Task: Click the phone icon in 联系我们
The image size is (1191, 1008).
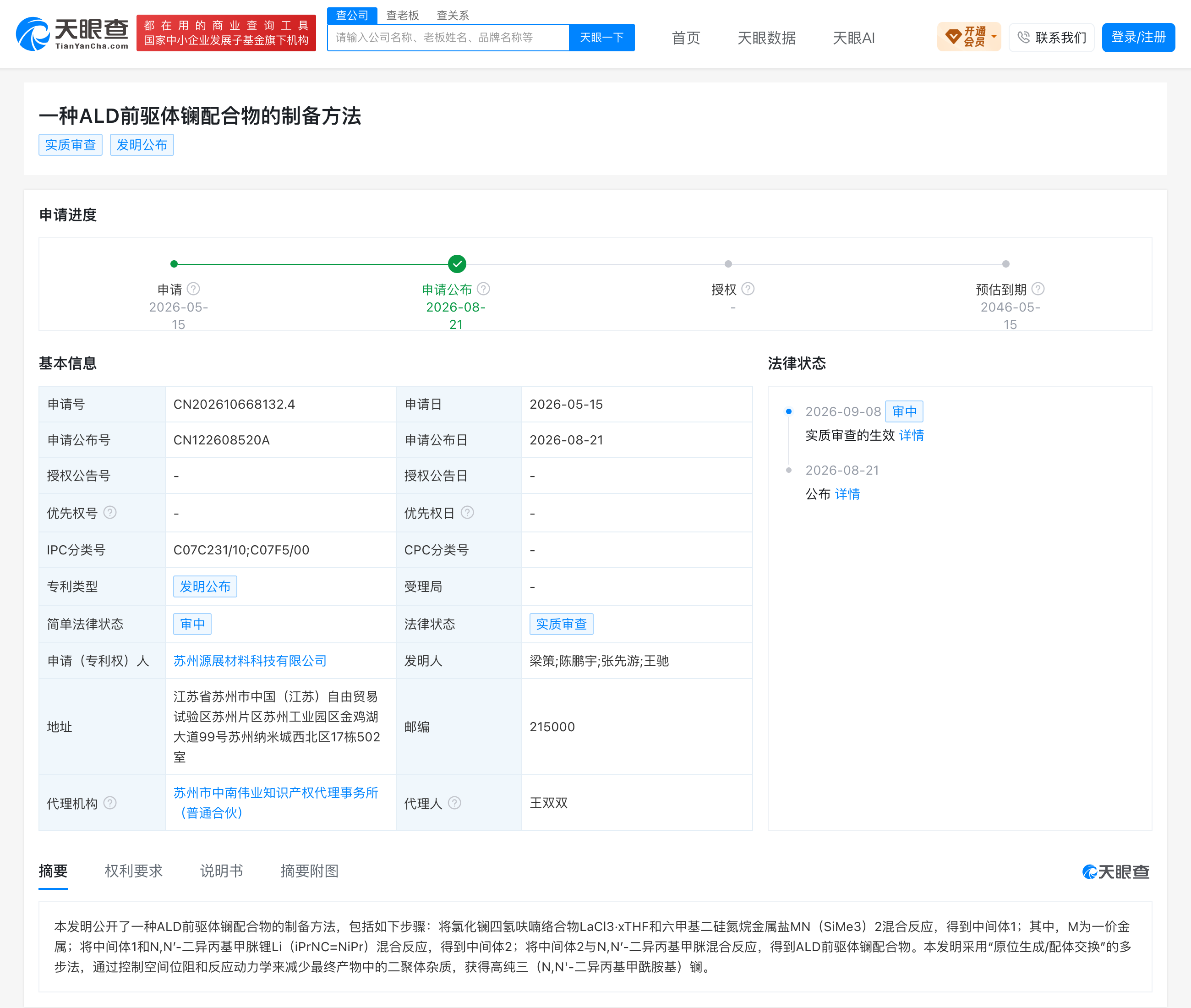Action: tap(1024, 38)
